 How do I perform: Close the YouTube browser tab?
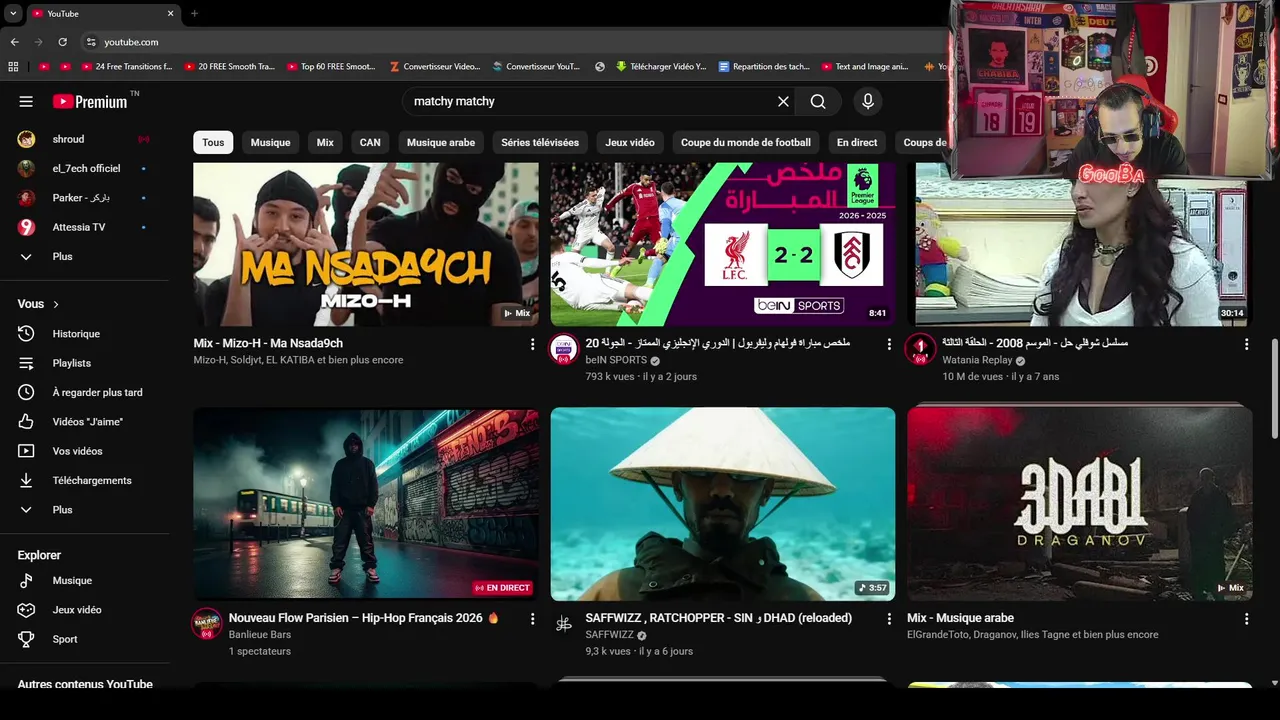point(170,14)
